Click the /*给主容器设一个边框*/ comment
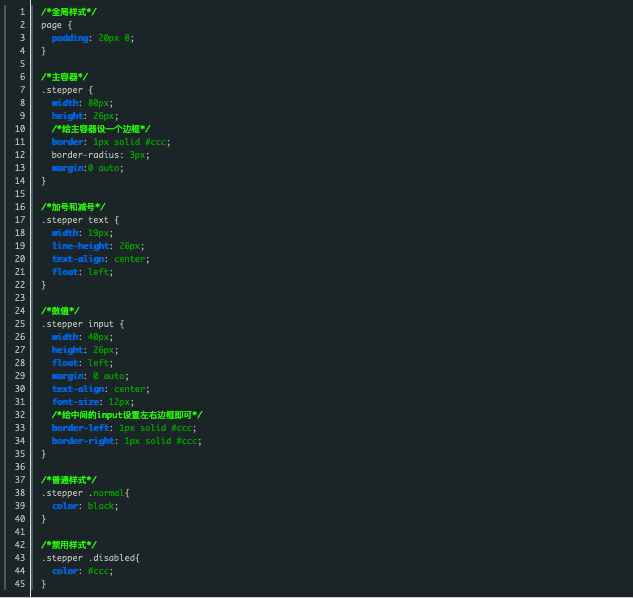The height and width of the screenshot is (598, 633). click(x=101, y=128)
